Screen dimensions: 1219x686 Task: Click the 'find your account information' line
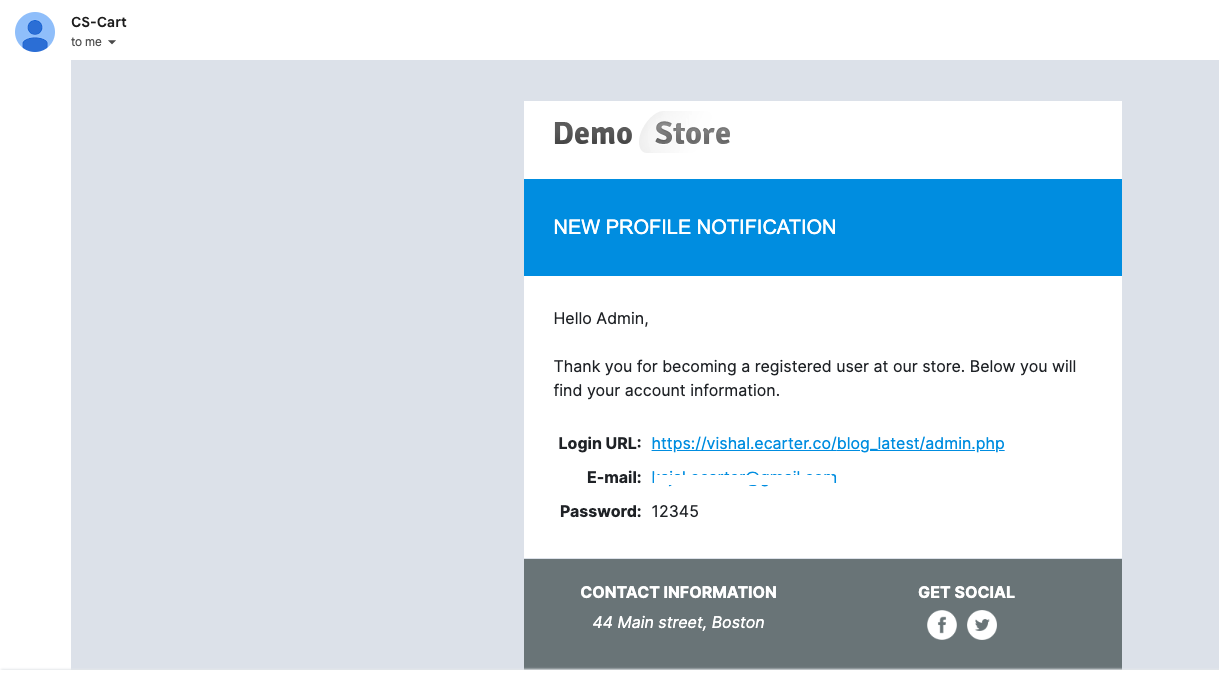point(666,390)
